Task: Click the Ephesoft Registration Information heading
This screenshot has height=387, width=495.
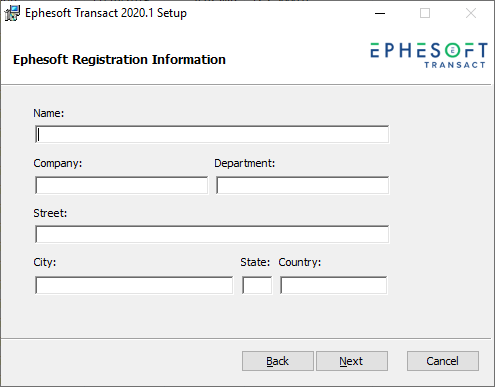Action: [119, 60]
